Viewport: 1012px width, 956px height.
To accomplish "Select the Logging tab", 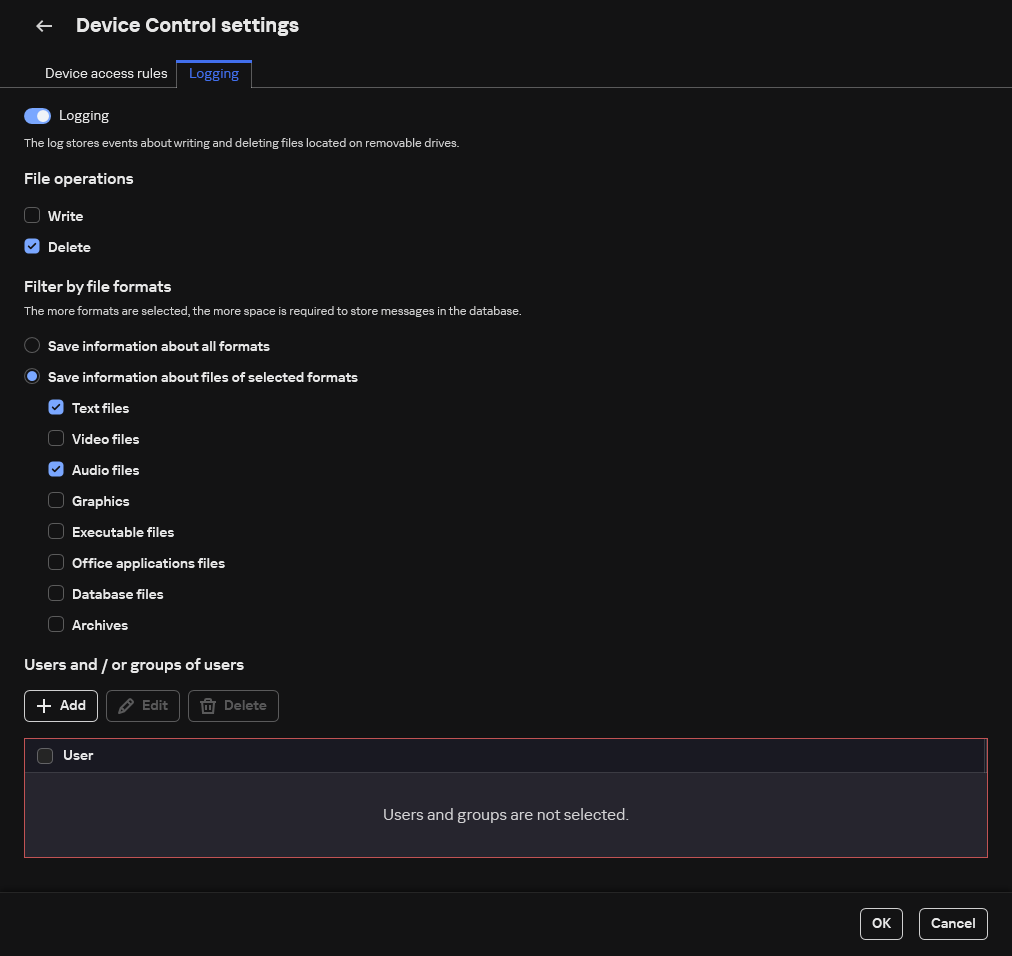I will pos(214,73).
